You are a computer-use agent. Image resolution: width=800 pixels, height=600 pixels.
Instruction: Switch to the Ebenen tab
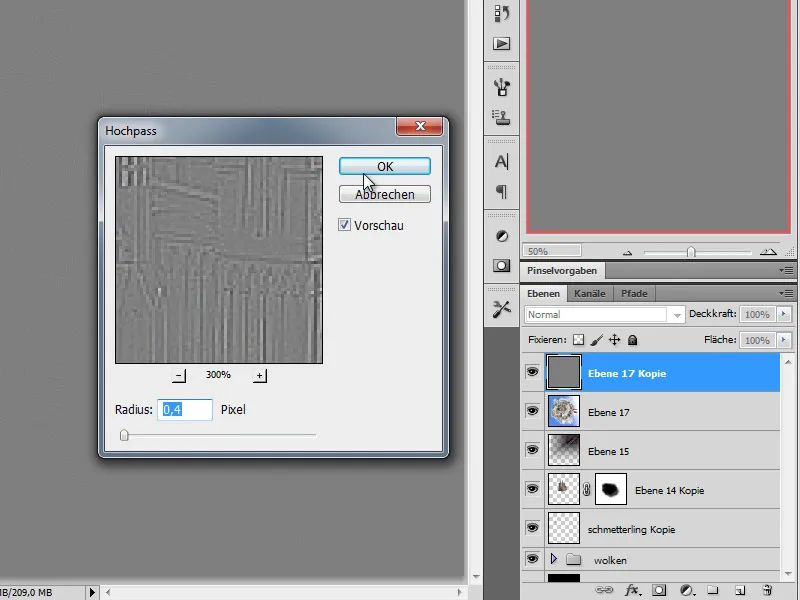(543, 293)
